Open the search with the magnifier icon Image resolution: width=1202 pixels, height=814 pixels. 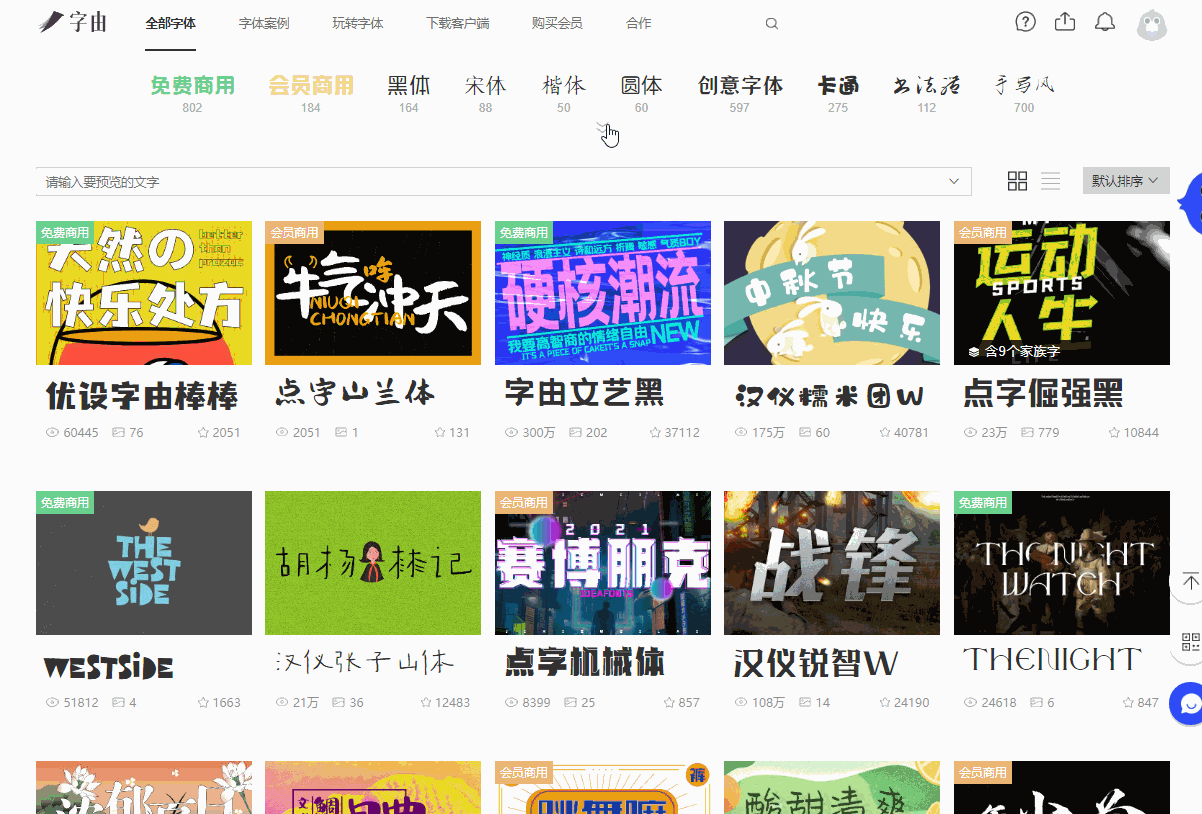tap(771, 23)
